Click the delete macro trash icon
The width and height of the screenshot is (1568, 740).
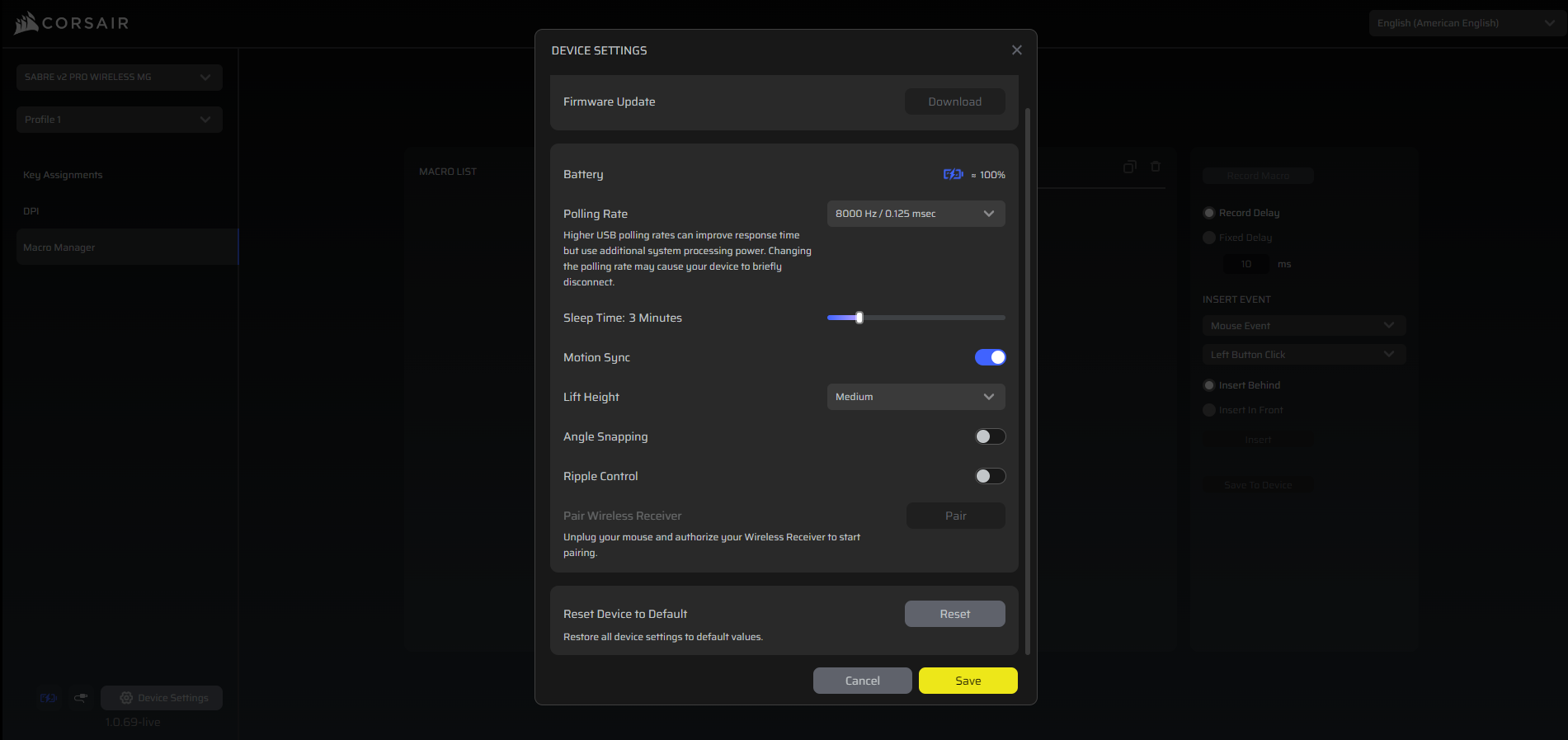[x=1156, y=167]
